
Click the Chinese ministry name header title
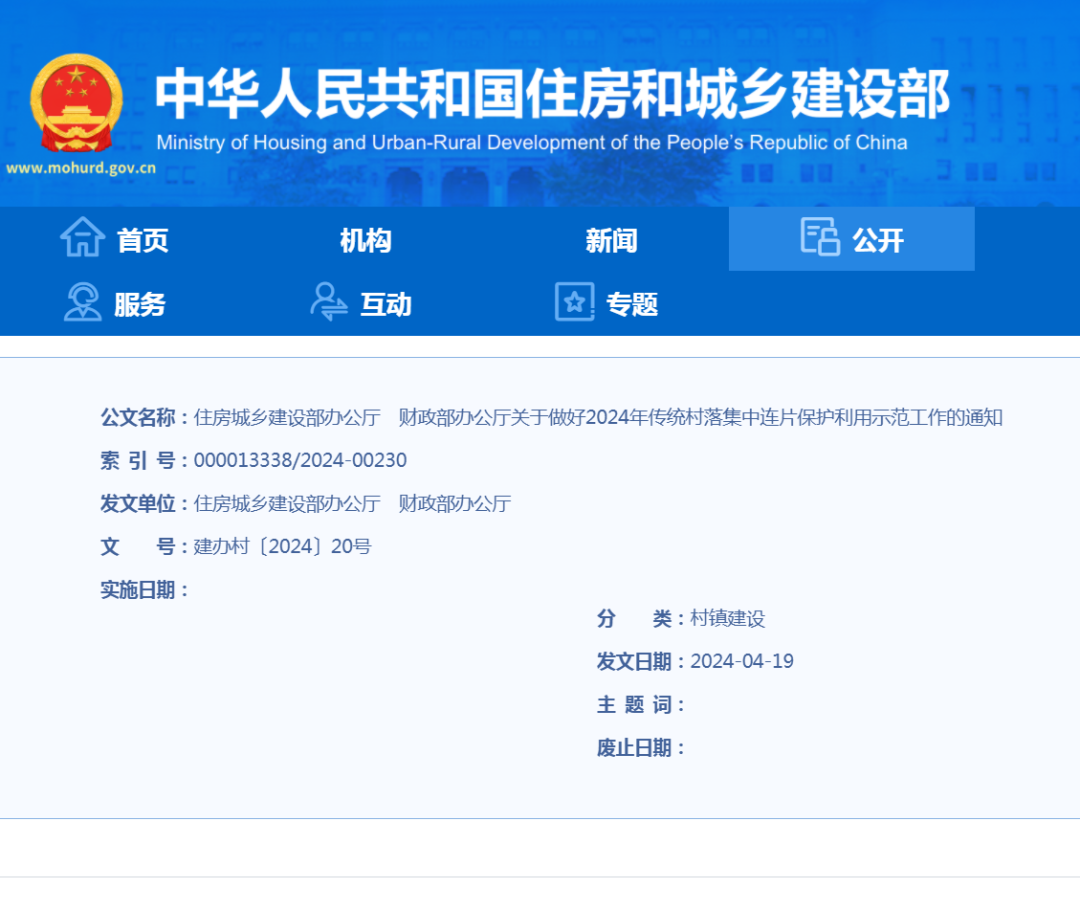coord(552,96)
